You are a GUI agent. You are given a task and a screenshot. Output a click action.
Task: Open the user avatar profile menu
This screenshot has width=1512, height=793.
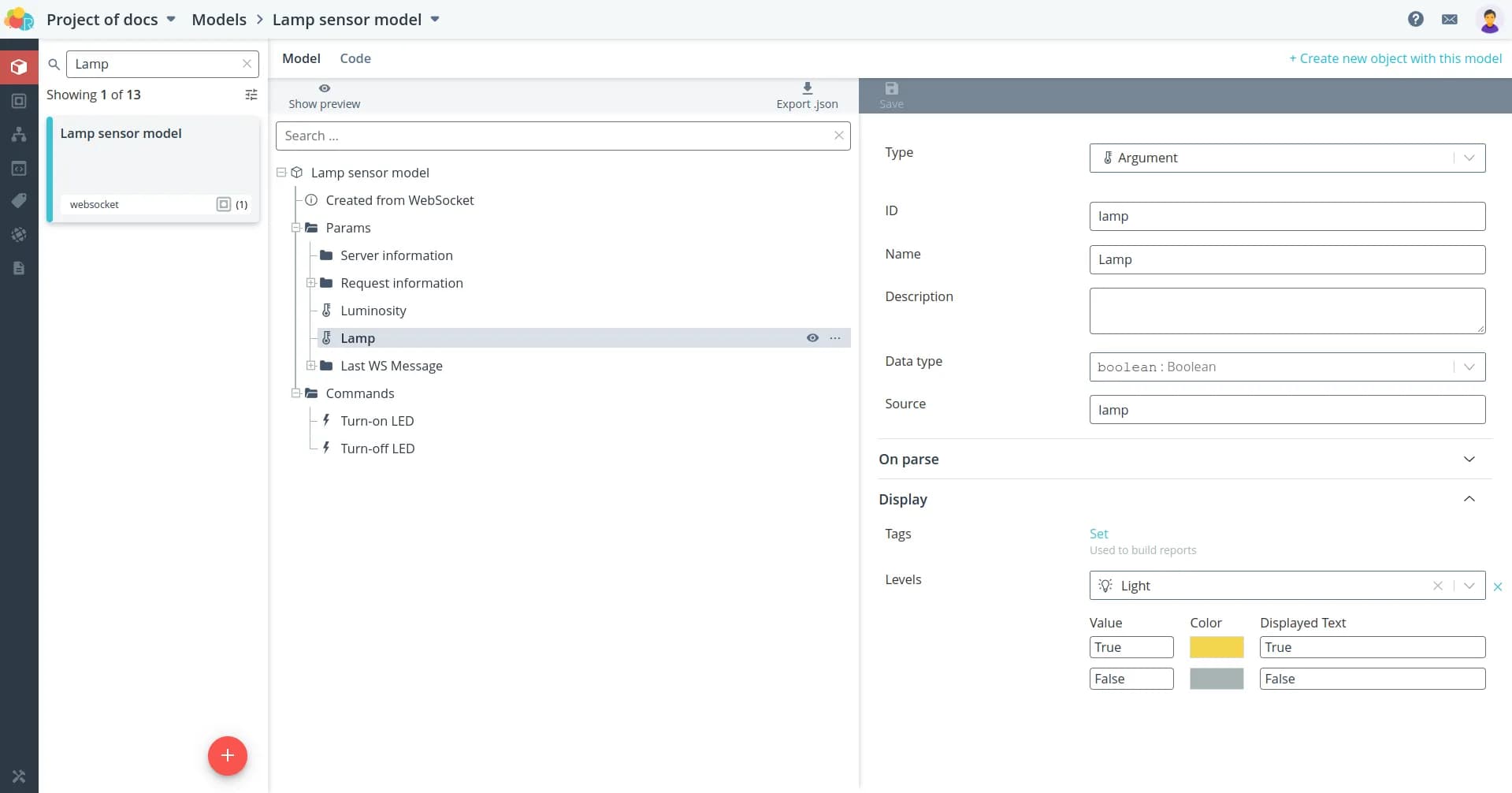(1488, 19)
